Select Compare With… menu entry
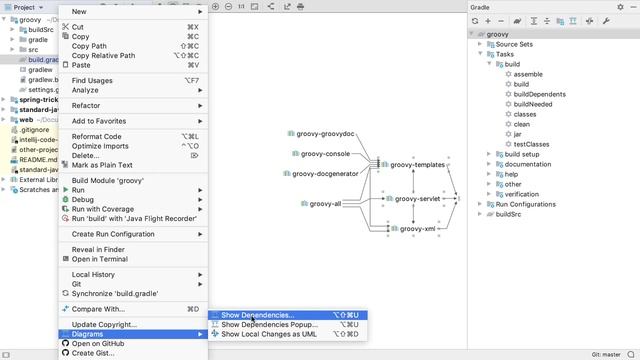640x360 pixels. [133, 309]
